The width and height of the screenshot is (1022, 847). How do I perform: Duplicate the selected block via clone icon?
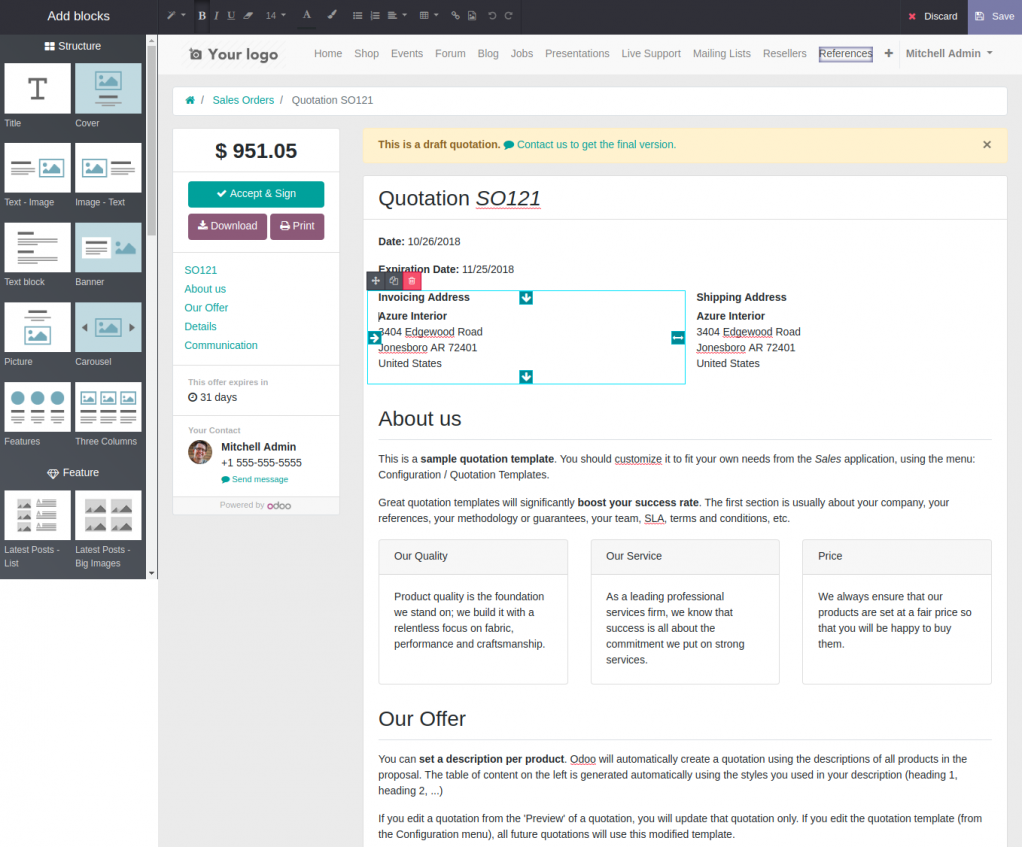tap(393, 281)
